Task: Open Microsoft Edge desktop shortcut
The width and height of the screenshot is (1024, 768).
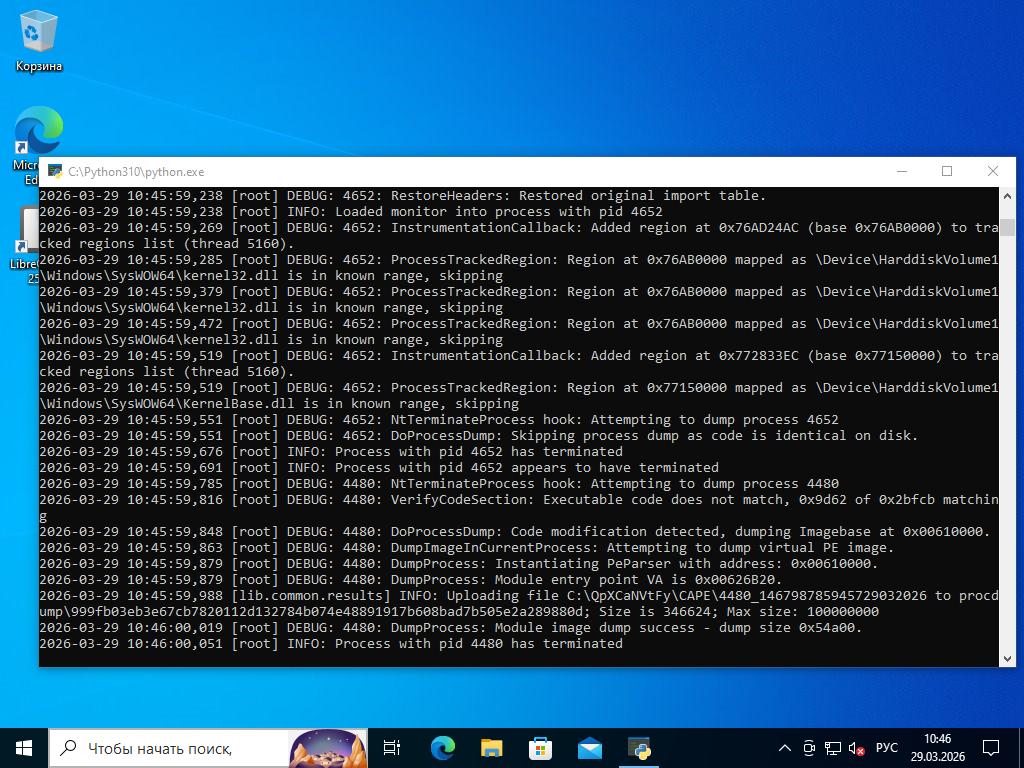Action: coord(38,135)
